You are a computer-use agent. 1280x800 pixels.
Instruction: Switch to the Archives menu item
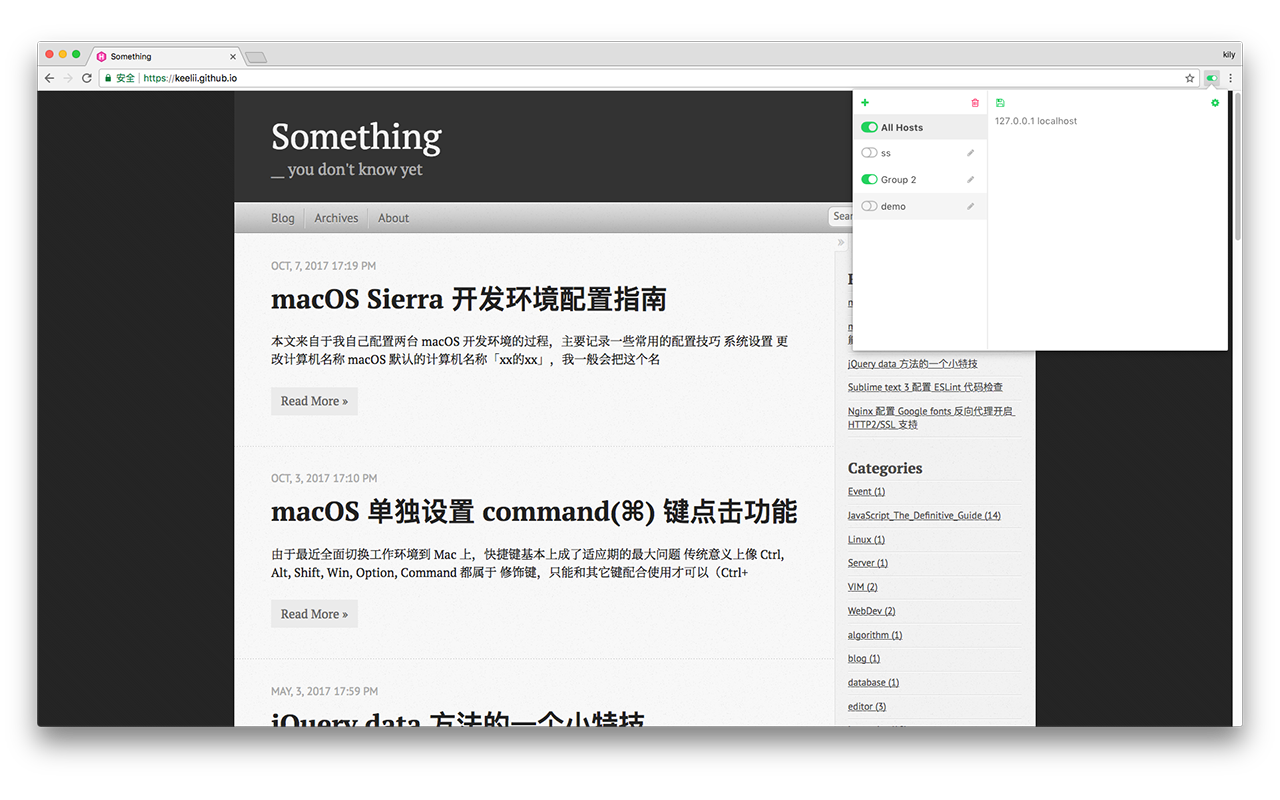(336, 217)
